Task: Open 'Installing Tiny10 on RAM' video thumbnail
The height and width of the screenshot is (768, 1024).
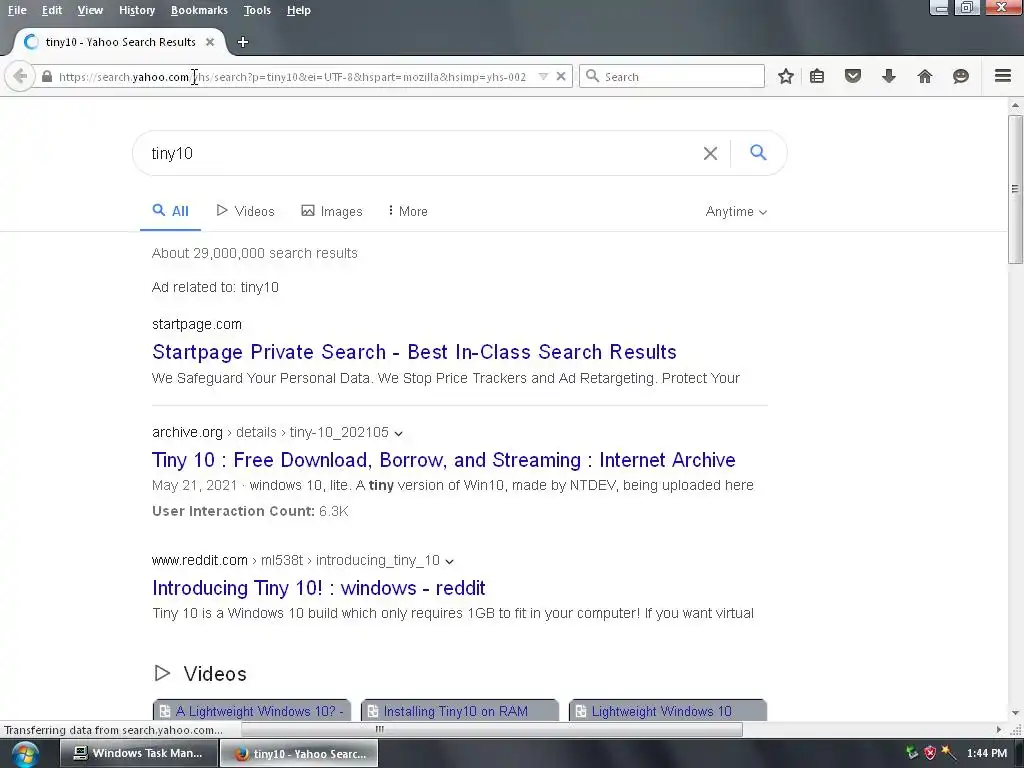Action: (460, 711)
